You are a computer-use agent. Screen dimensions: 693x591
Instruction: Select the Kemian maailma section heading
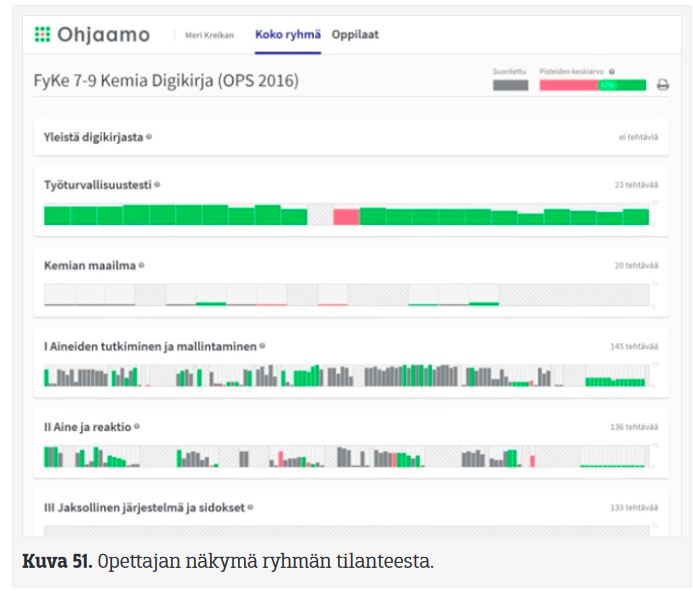90,265
